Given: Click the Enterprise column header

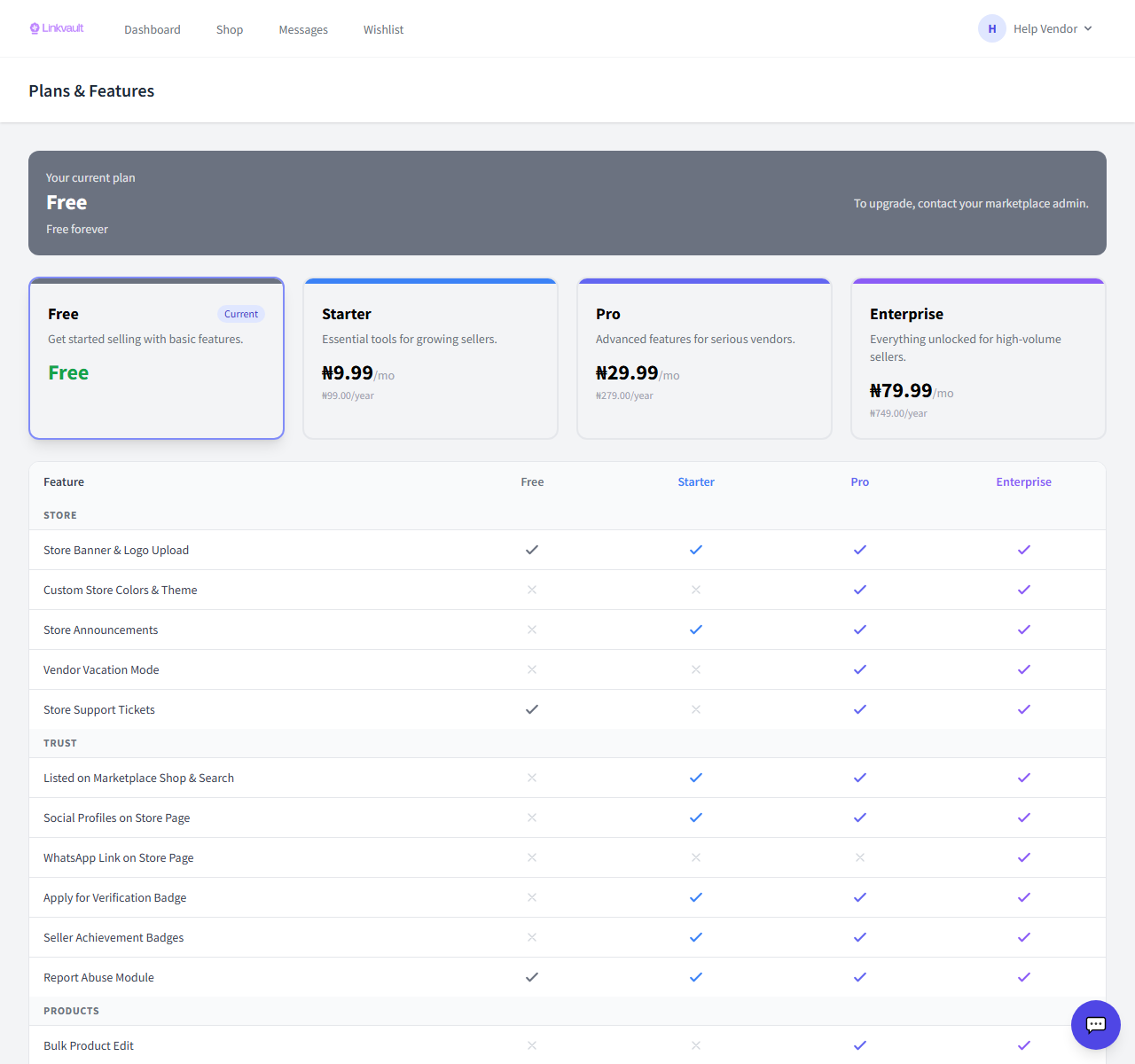Looking at the screenshot, I should coord(1024,481).
